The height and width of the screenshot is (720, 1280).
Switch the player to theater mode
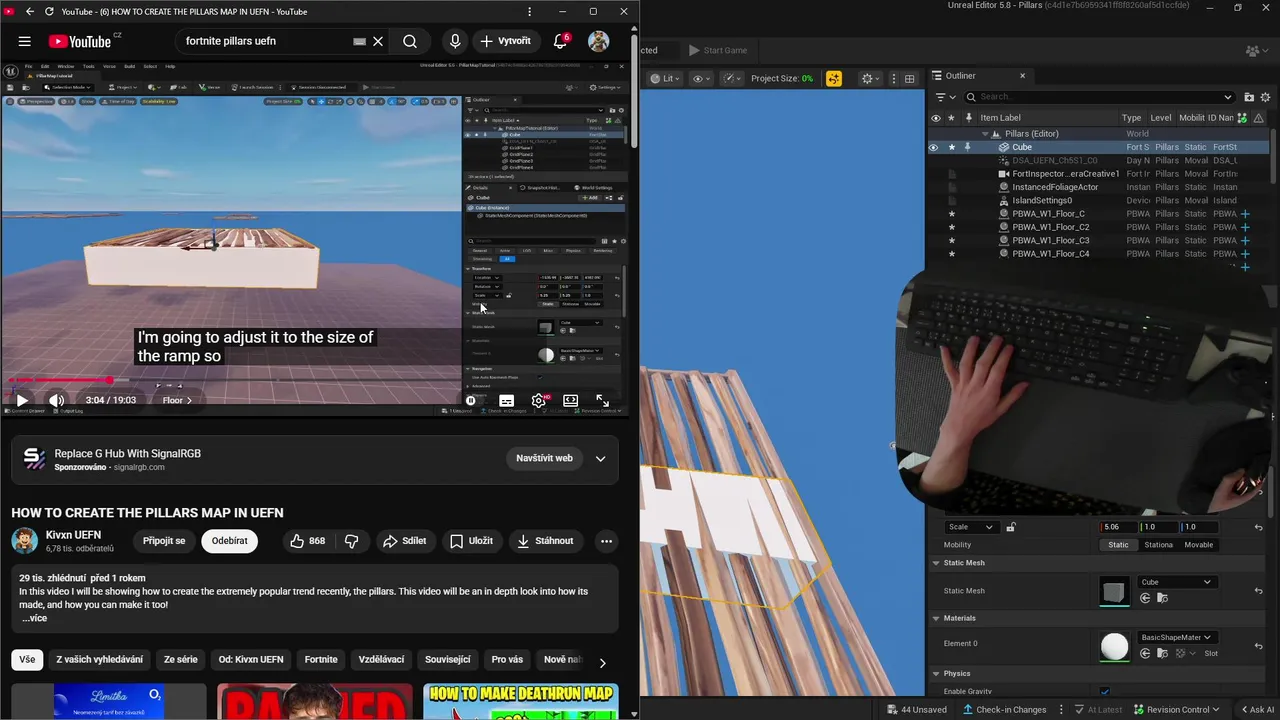click(571, 400)
